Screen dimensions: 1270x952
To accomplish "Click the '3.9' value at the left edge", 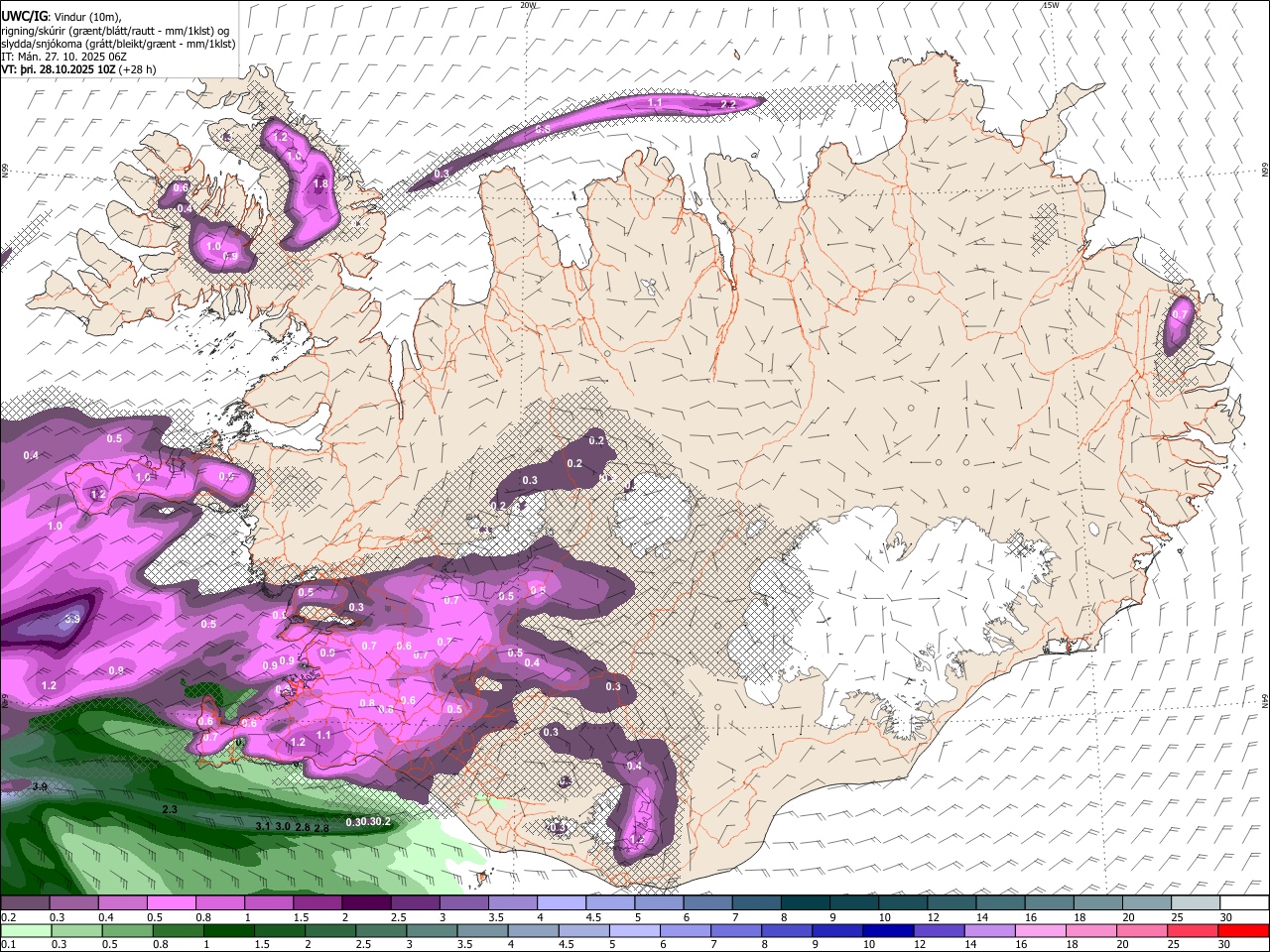I will 40,786.
